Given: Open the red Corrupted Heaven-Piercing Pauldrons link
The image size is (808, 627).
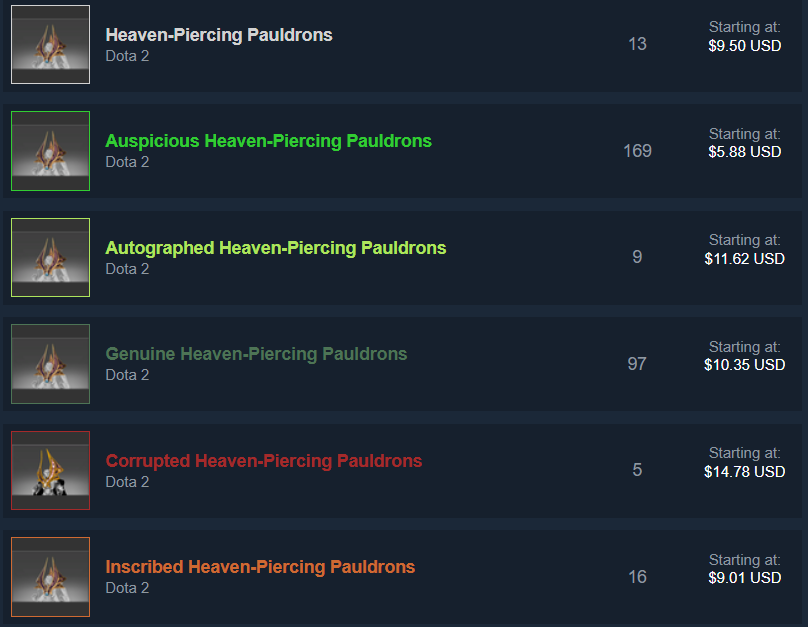Looking at the screenshot, I should coord(264,461).
